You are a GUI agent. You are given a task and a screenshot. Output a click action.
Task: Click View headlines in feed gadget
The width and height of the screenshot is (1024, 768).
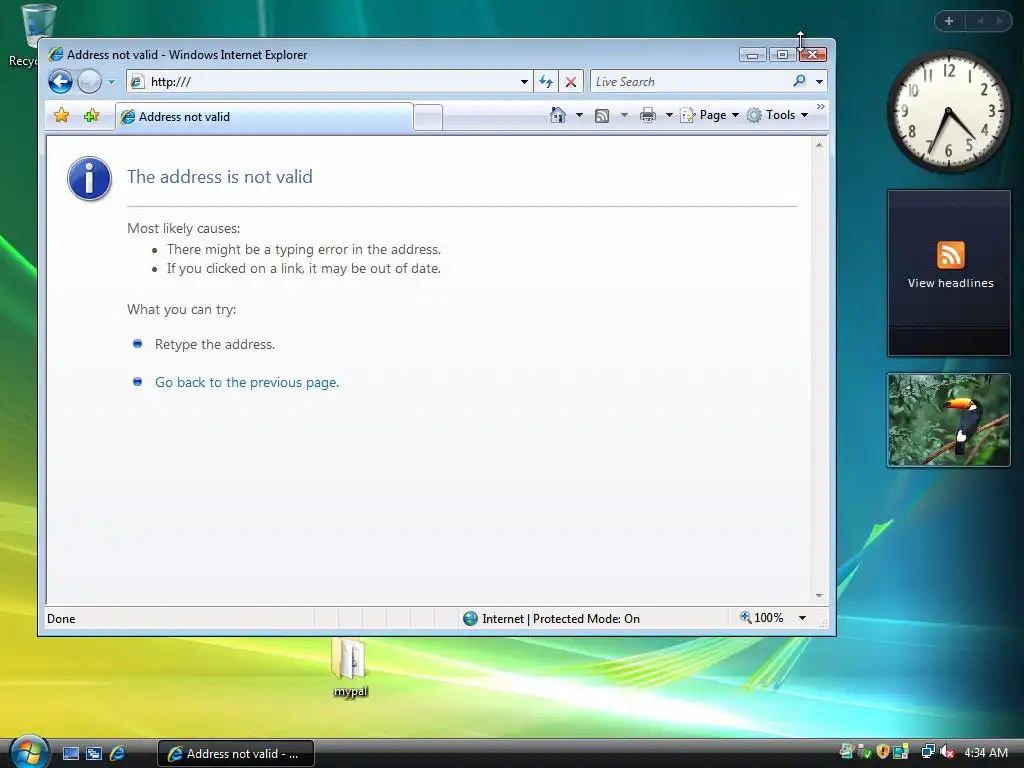pyautogui.click(x=950, y=283)
